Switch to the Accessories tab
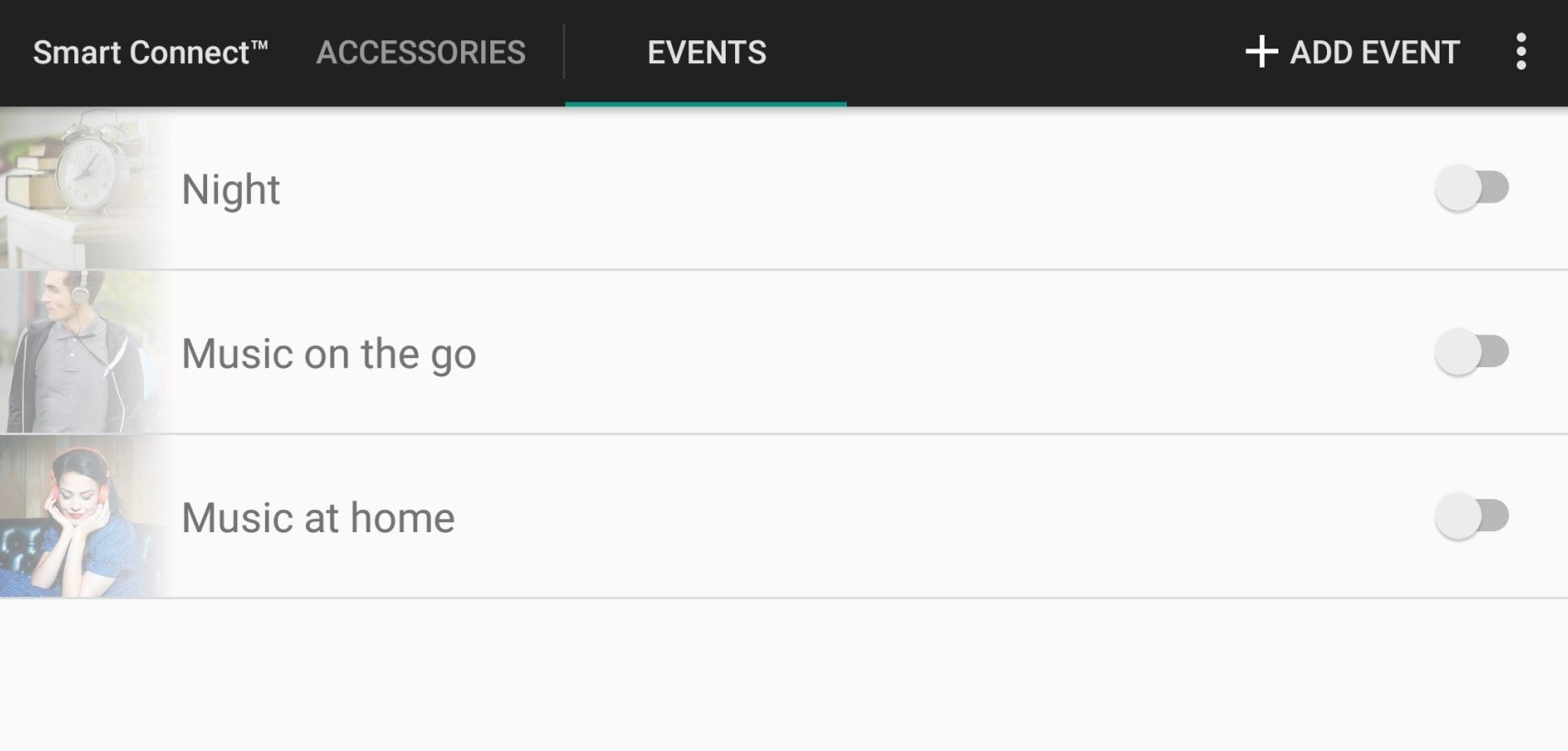Screen dimensions: 1568x751 (421, 52)
